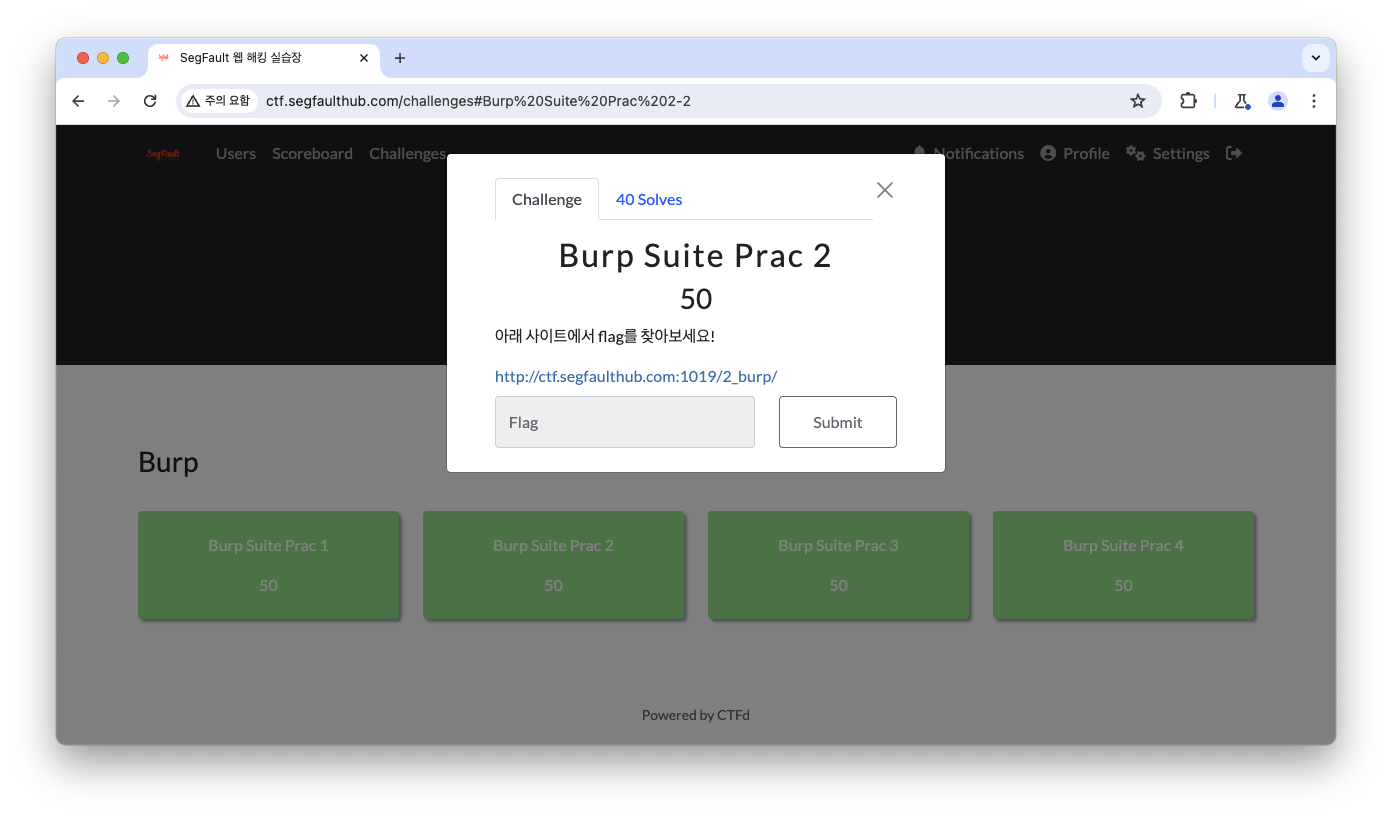The height and width of the screenshot is (819, 1392).
Task: Open the 2_burp challenge site link
Action: (636, 376)
